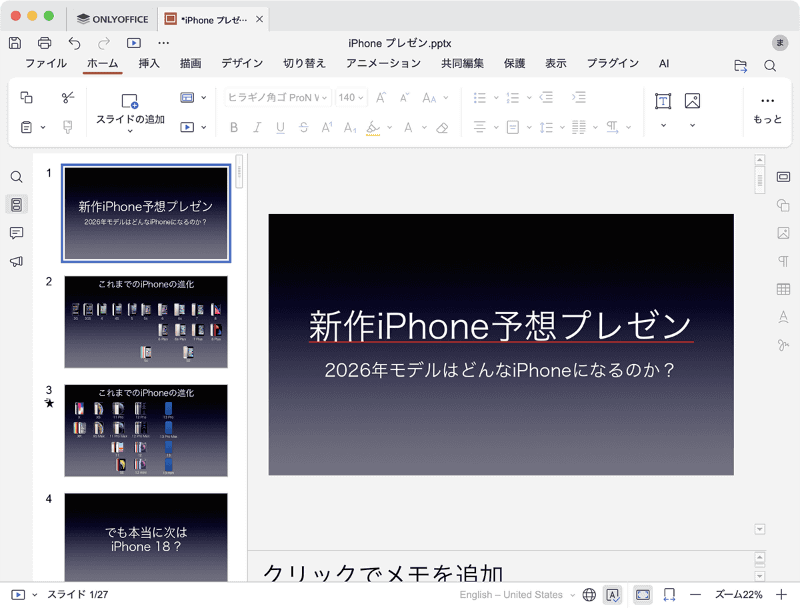
Task: Click the bullet list icon
Action: (480, 97)
